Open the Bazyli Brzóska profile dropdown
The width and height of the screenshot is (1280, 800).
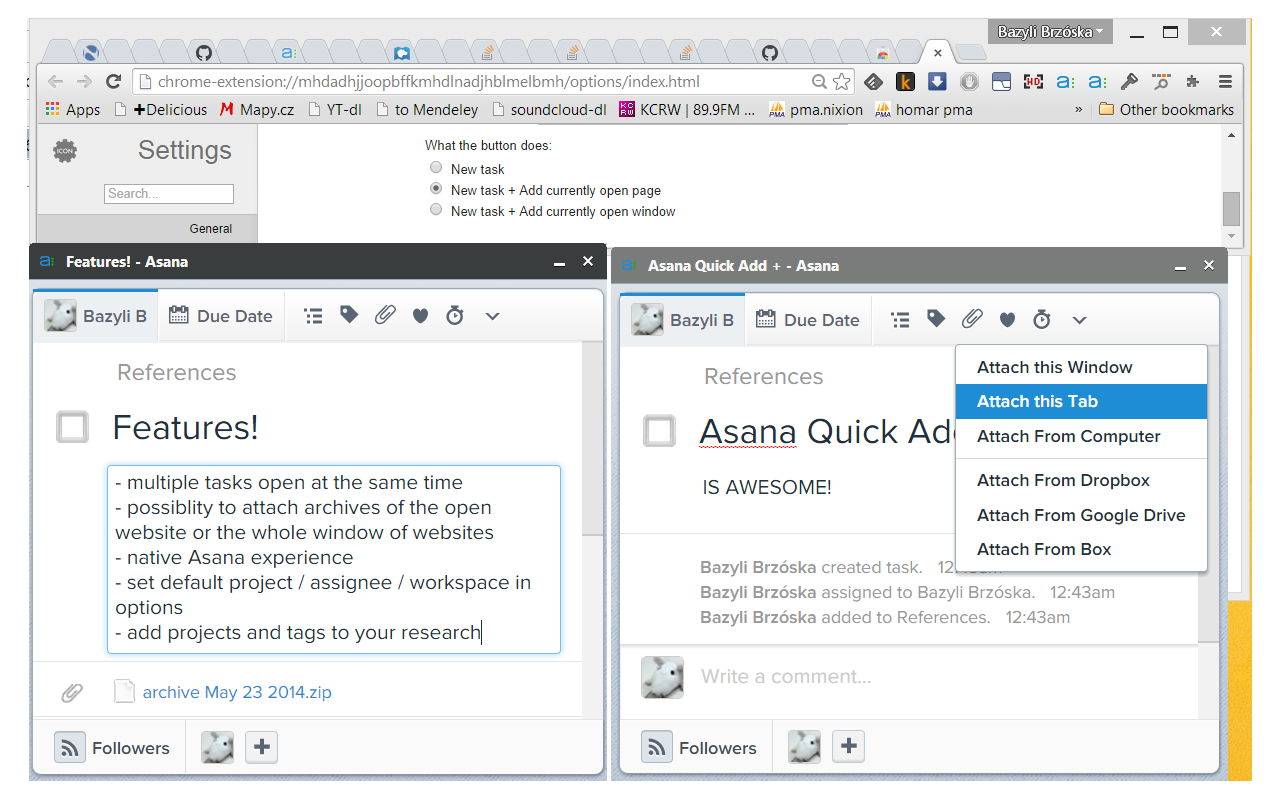point(1050,32)
